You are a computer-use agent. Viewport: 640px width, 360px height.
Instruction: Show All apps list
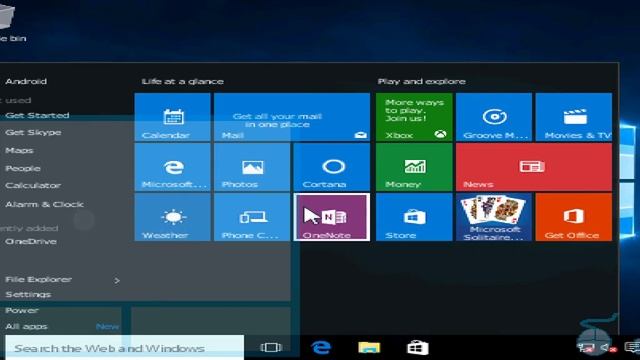coord(27,327)
